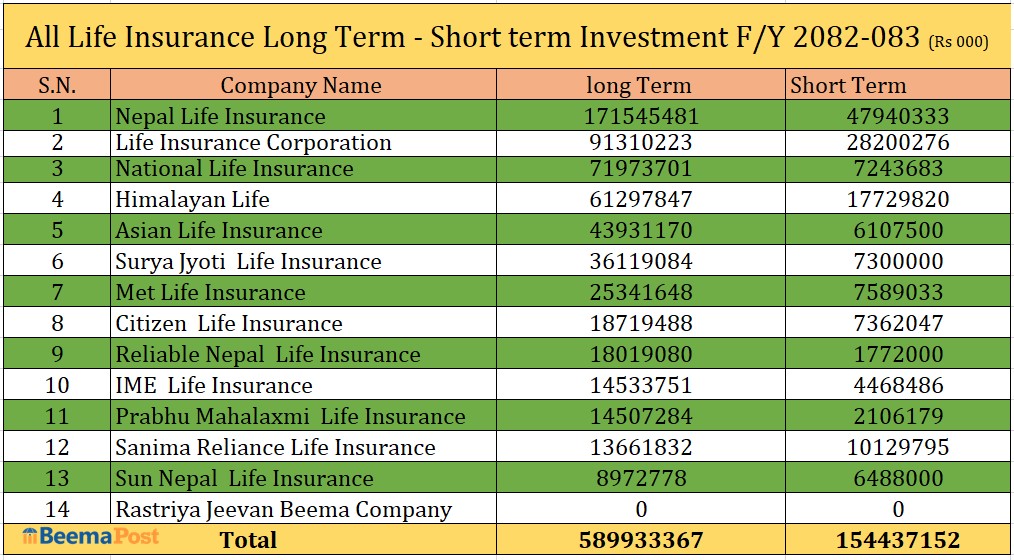Click Met Life Insurance short term value 7589033
1014x560 pixels.
click(896, 292)
